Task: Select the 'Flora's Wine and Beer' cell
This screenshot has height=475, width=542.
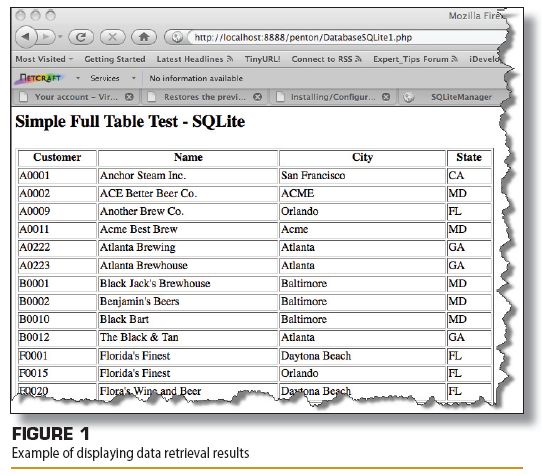Action: 188,391
